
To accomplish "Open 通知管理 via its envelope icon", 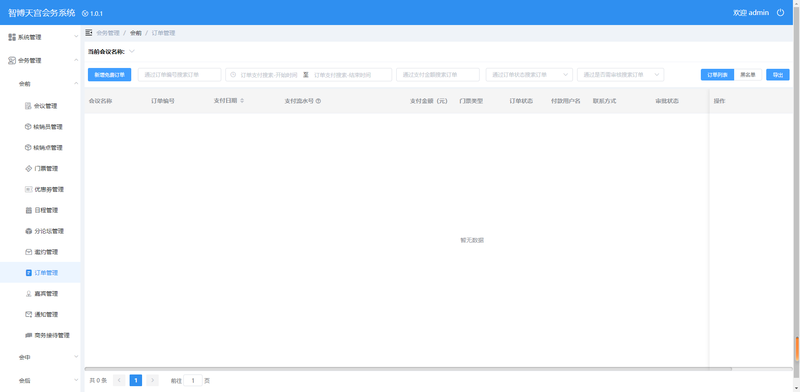I will [29, 314].
